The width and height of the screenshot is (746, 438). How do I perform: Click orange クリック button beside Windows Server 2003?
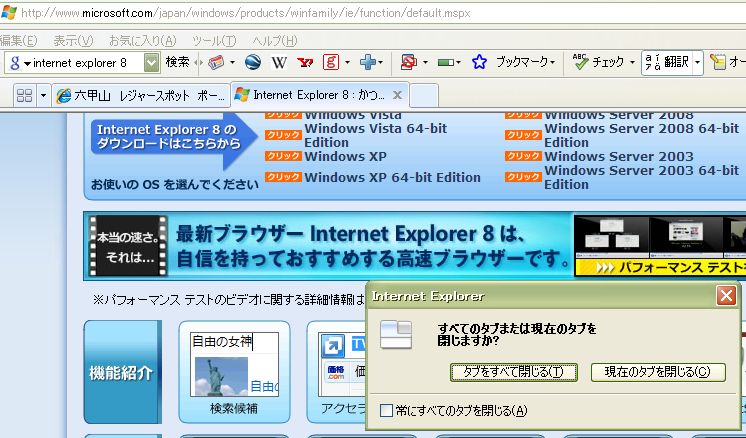click(x=523, y=156)
